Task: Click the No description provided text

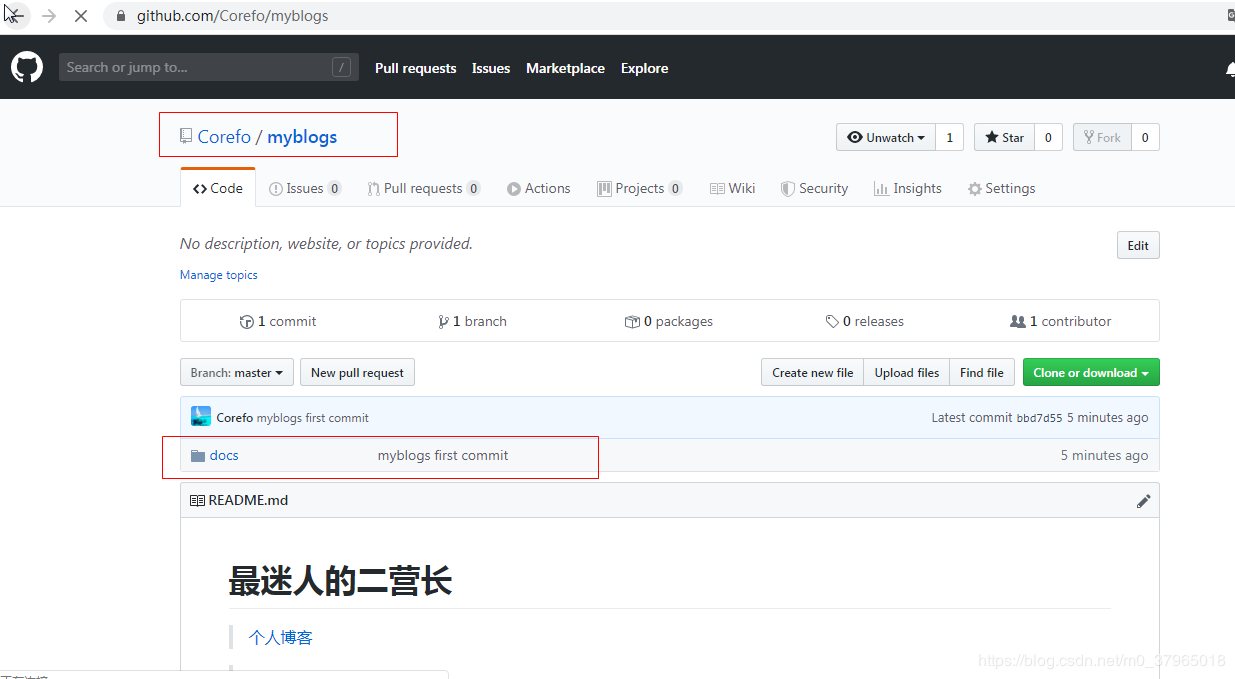Action: coord(326,244)
